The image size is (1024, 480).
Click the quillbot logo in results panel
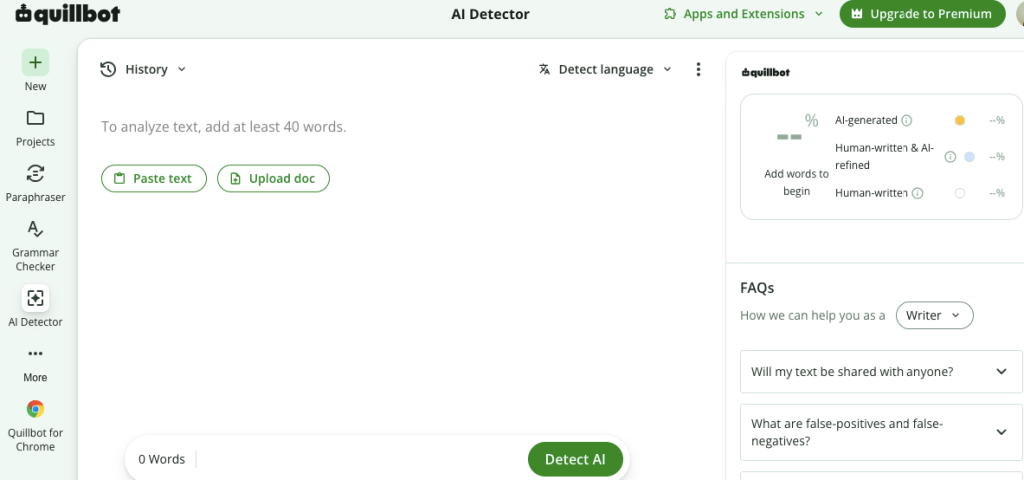766,72
